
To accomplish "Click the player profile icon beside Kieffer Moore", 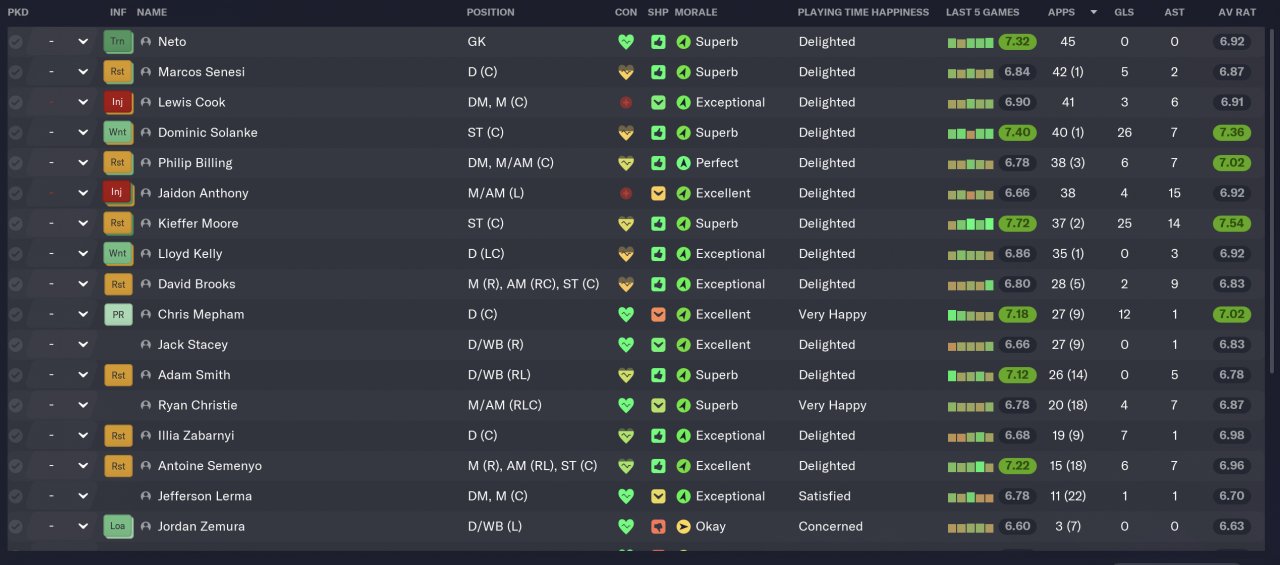I will 146,224.
